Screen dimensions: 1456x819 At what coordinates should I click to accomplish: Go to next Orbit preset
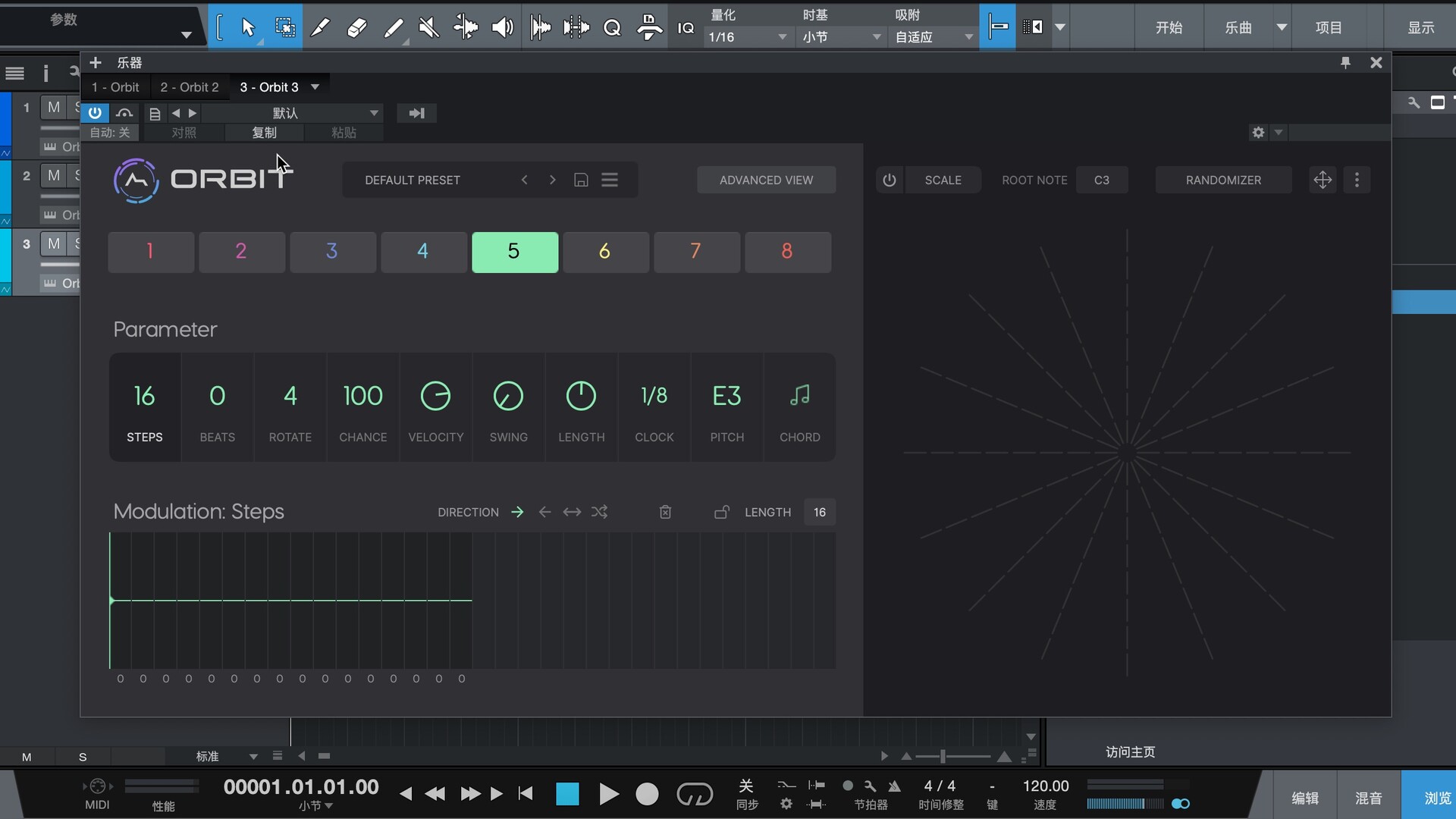click(552, 180)
